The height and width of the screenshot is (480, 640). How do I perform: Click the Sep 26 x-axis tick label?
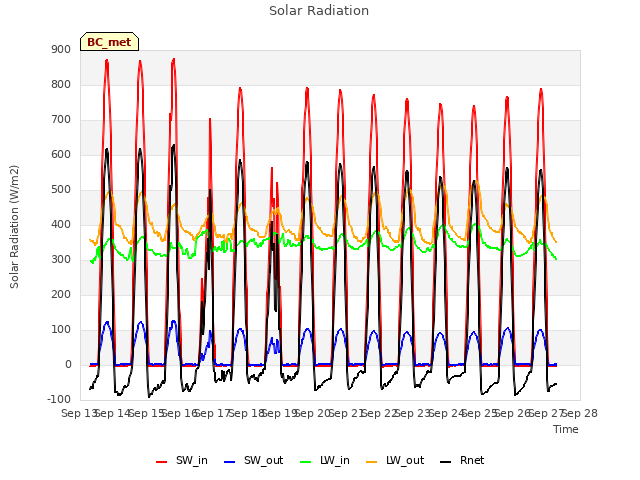(513, 414)
